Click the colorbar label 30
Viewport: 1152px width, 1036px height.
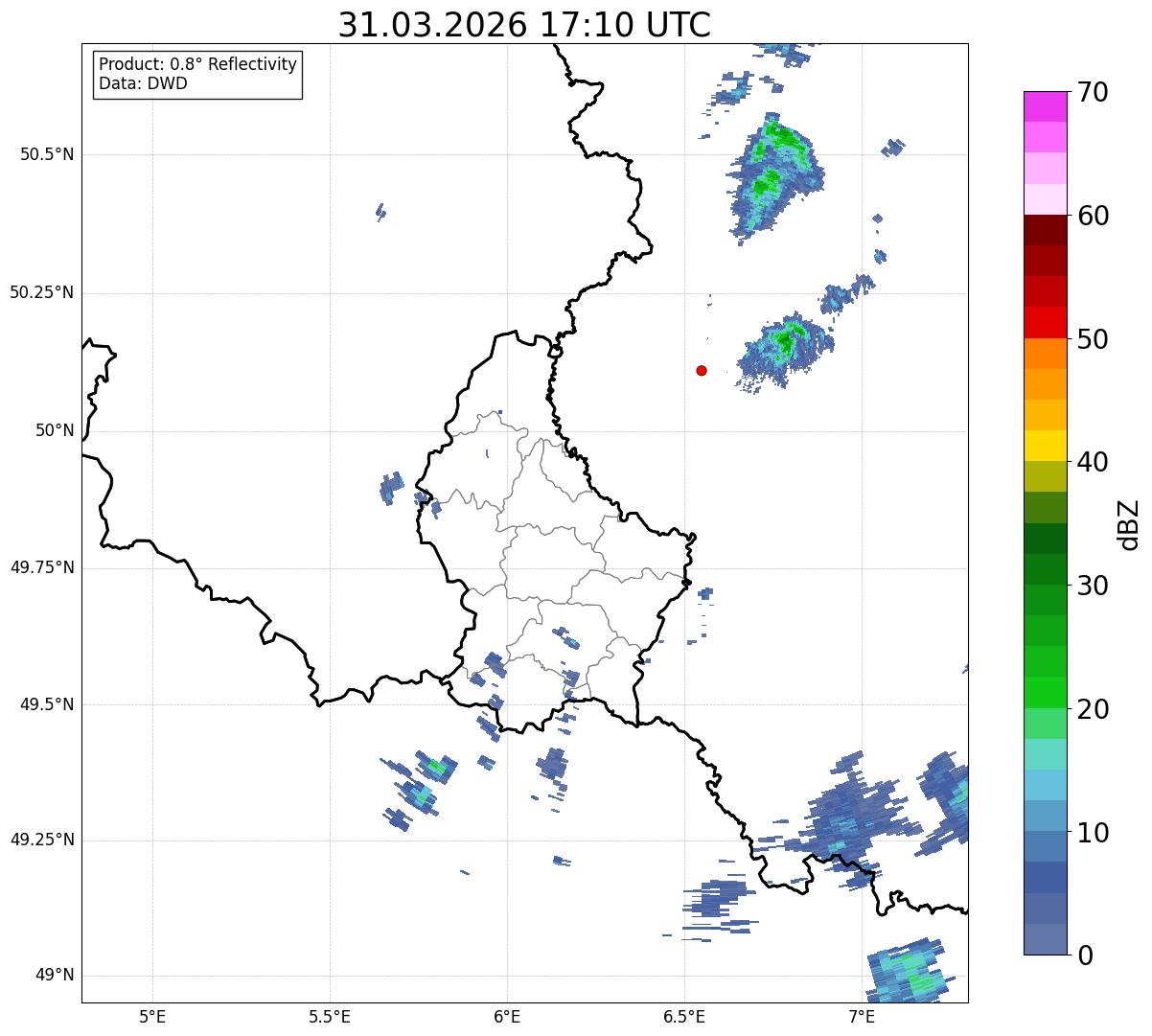(x=1093, y=586)
